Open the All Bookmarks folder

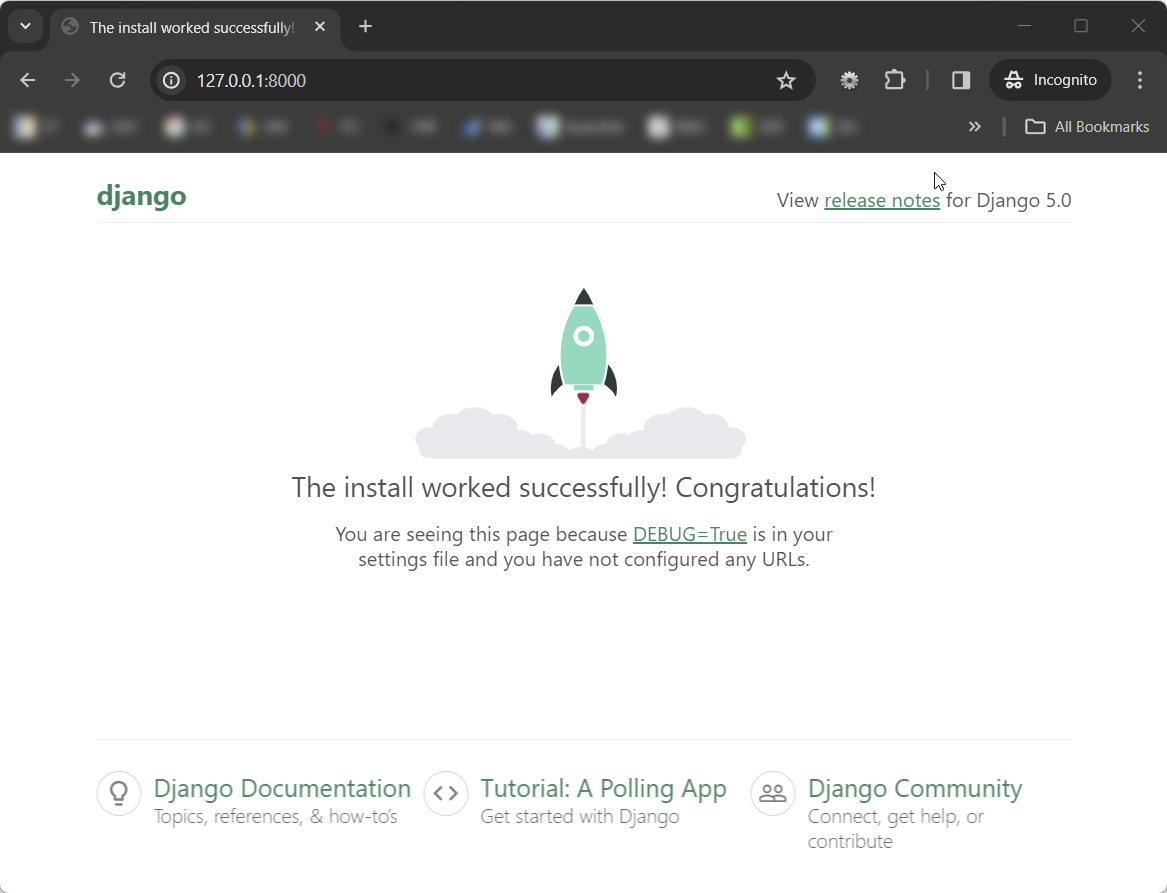click(1087, 126)
